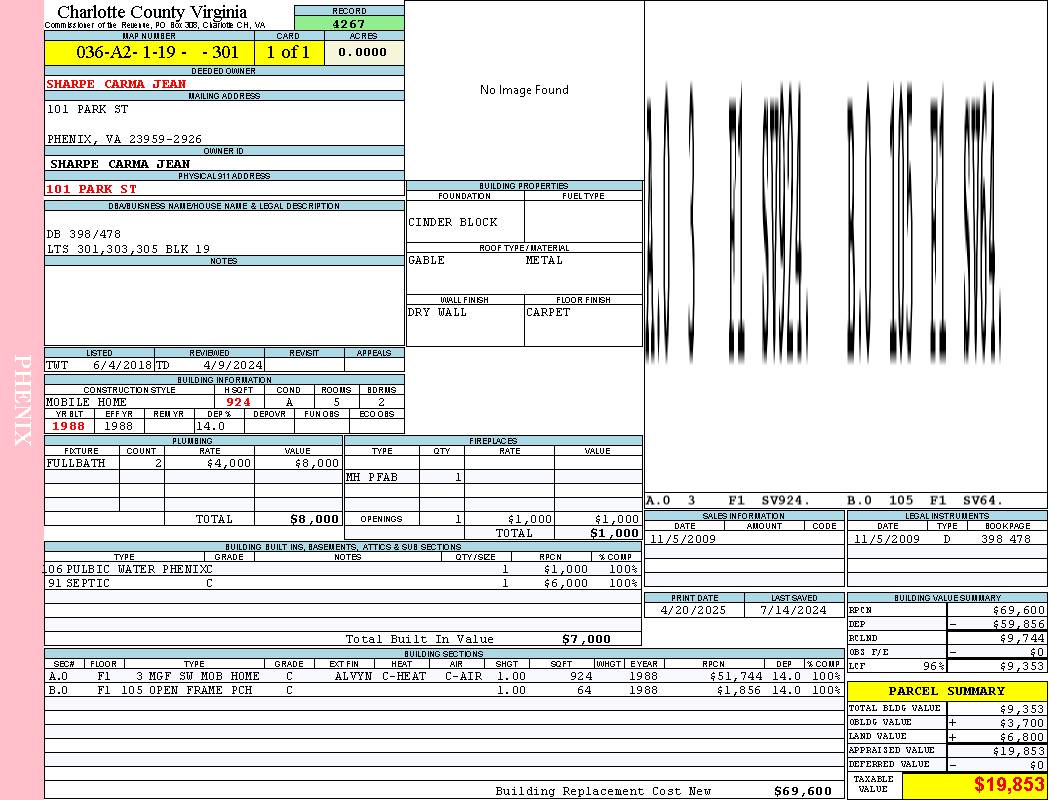
Task: Select the red deeded owner name
Action: [116, 84]
